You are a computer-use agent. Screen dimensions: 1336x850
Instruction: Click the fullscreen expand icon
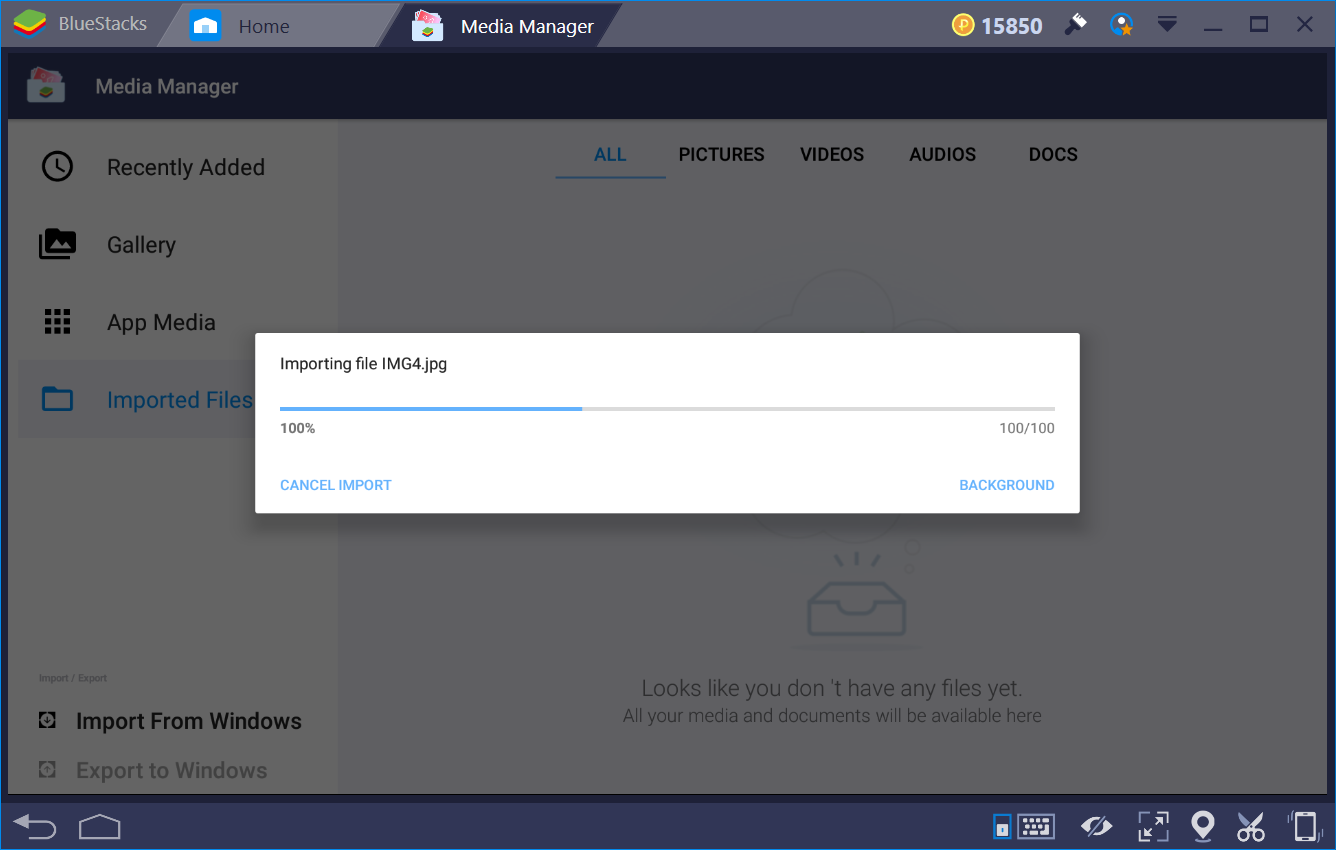1153,826
